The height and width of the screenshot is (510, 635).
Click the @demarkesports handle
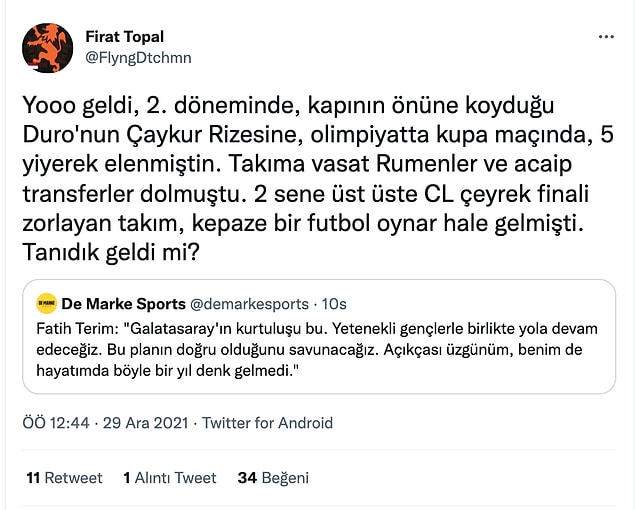tap(249, 304)
